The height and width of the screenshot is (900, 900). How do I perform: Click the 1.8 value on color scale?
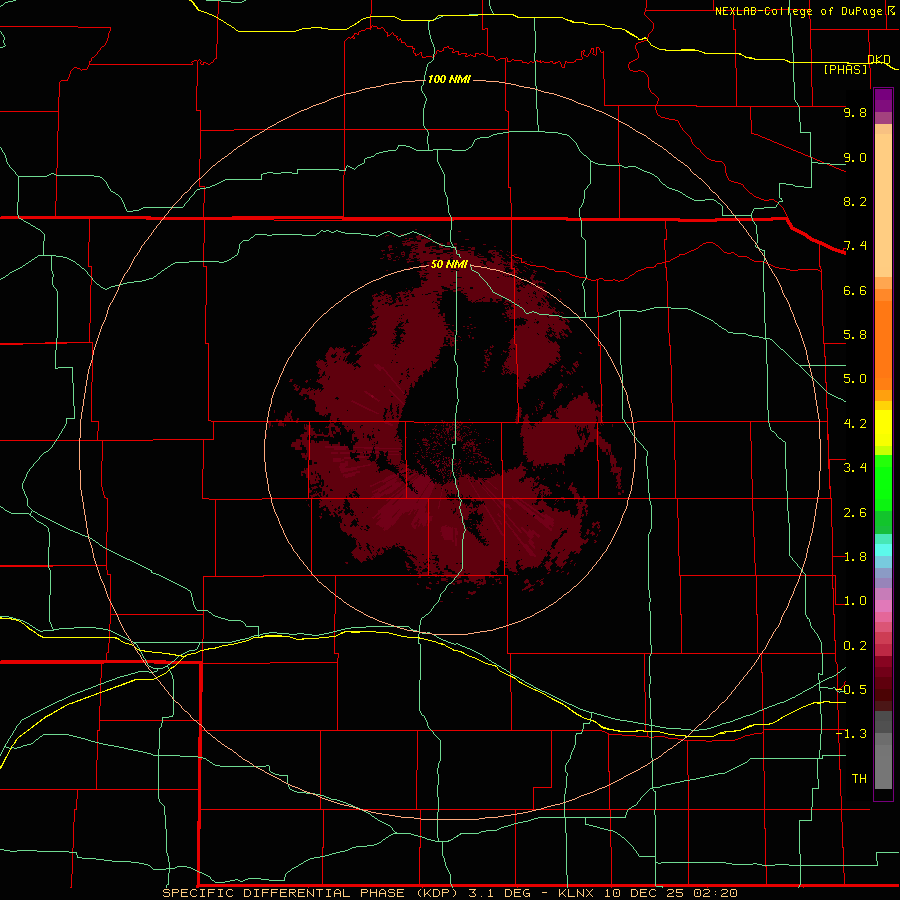[x=855, y=557]
